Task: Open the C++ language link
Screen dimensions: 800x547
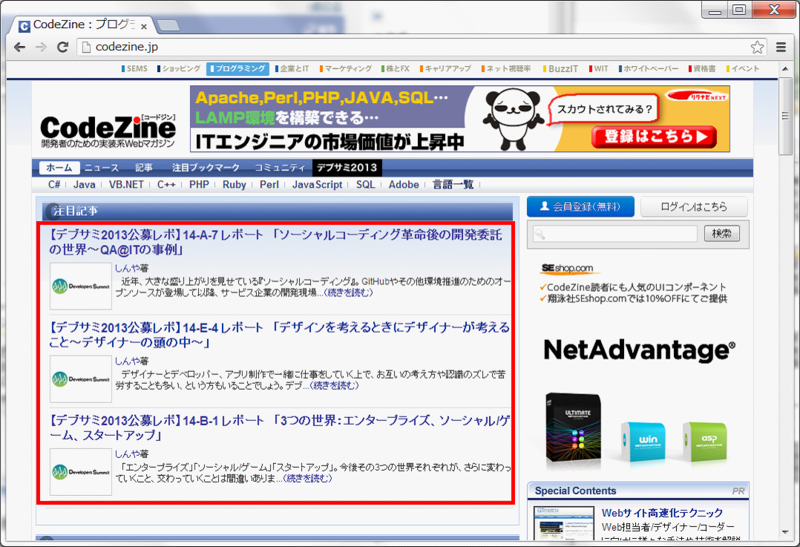Action: [166, 185]
